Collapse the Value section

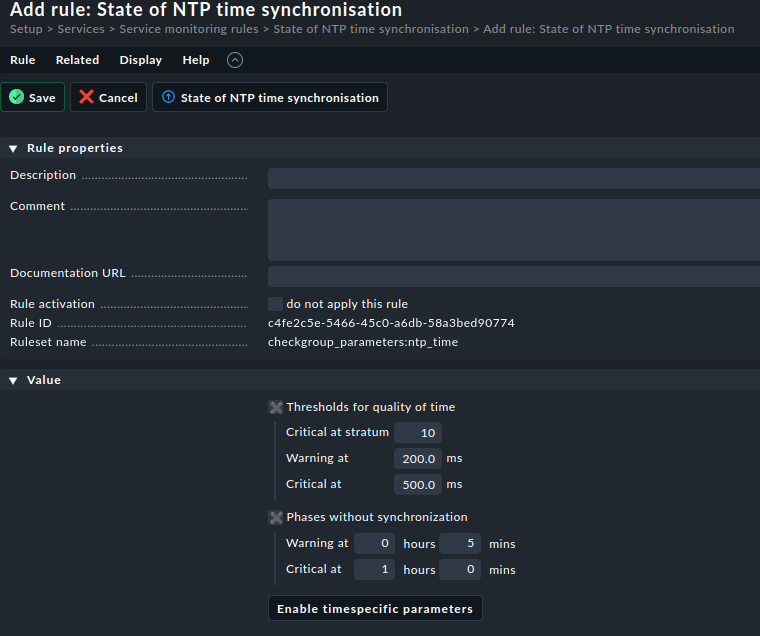[13, 380]
